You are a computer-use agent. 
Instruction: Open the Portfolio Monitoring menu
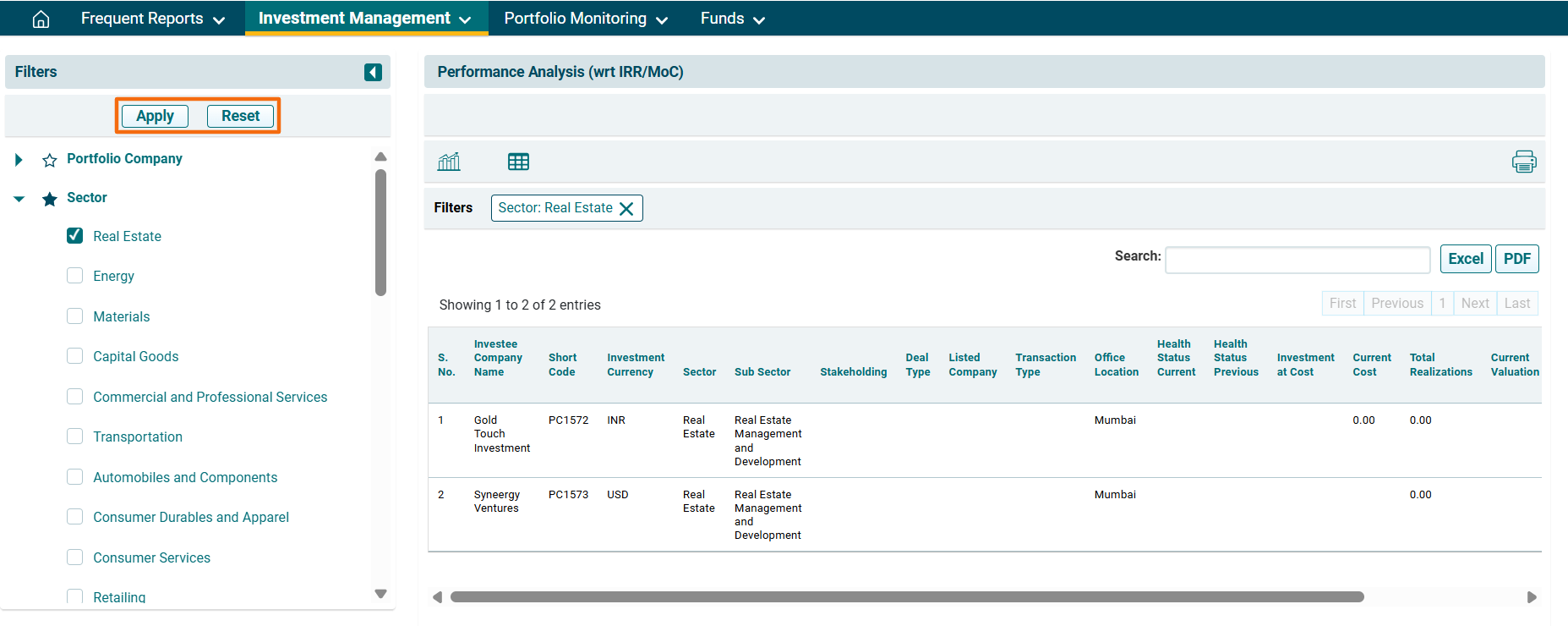click(x=585, y=19)
